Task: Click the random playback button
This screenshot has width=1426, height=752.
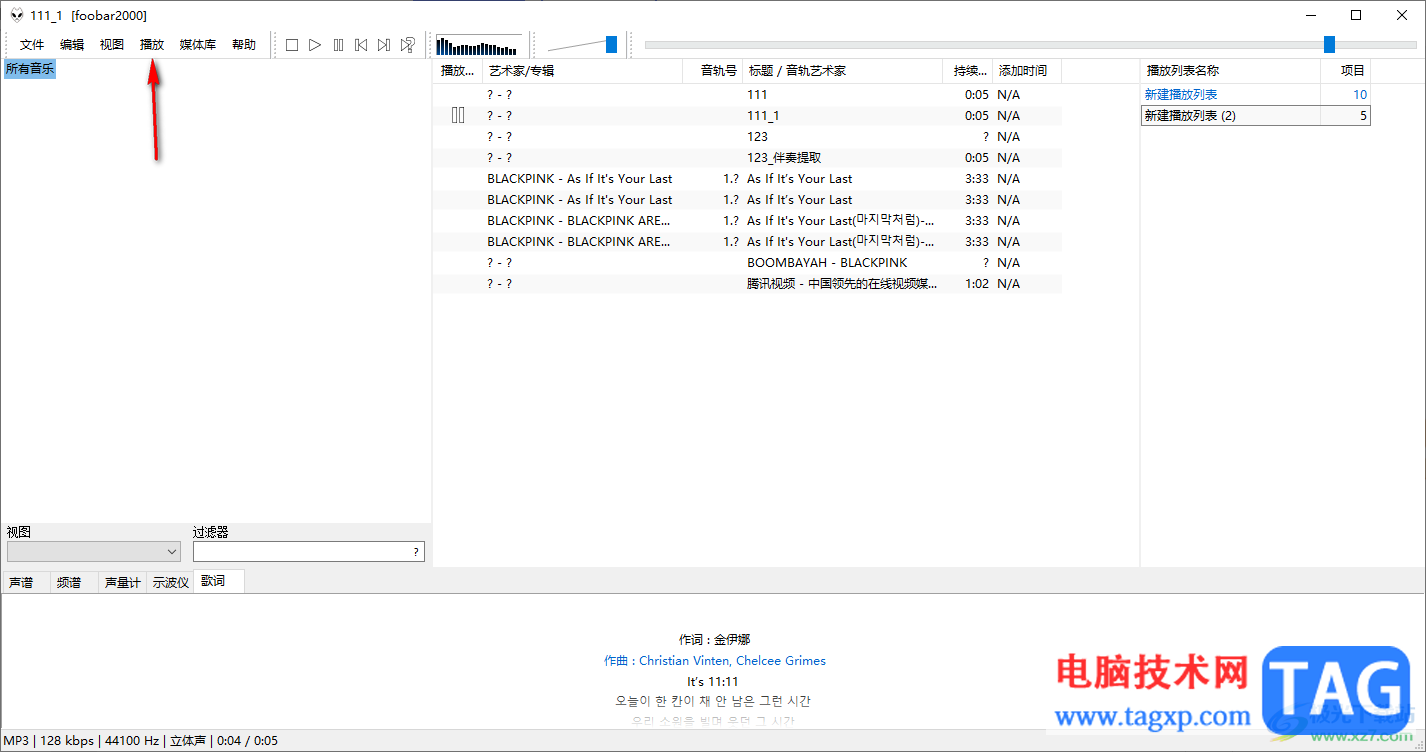Action: click(408, 45)
